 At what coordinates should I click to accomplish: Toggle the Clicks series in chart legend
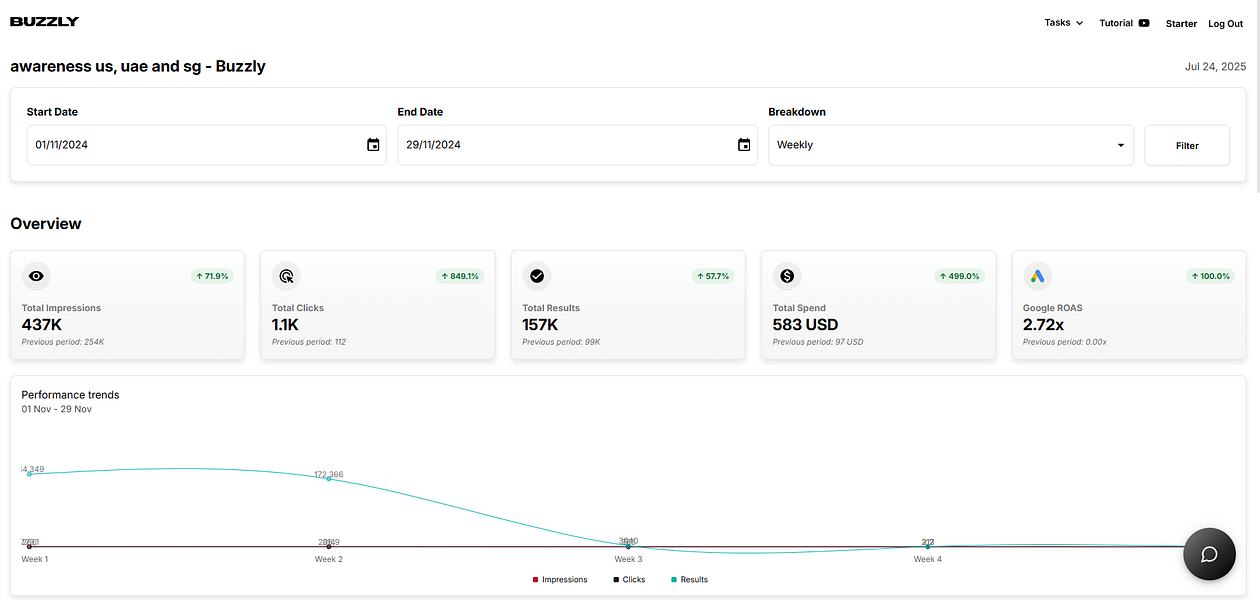629,580
